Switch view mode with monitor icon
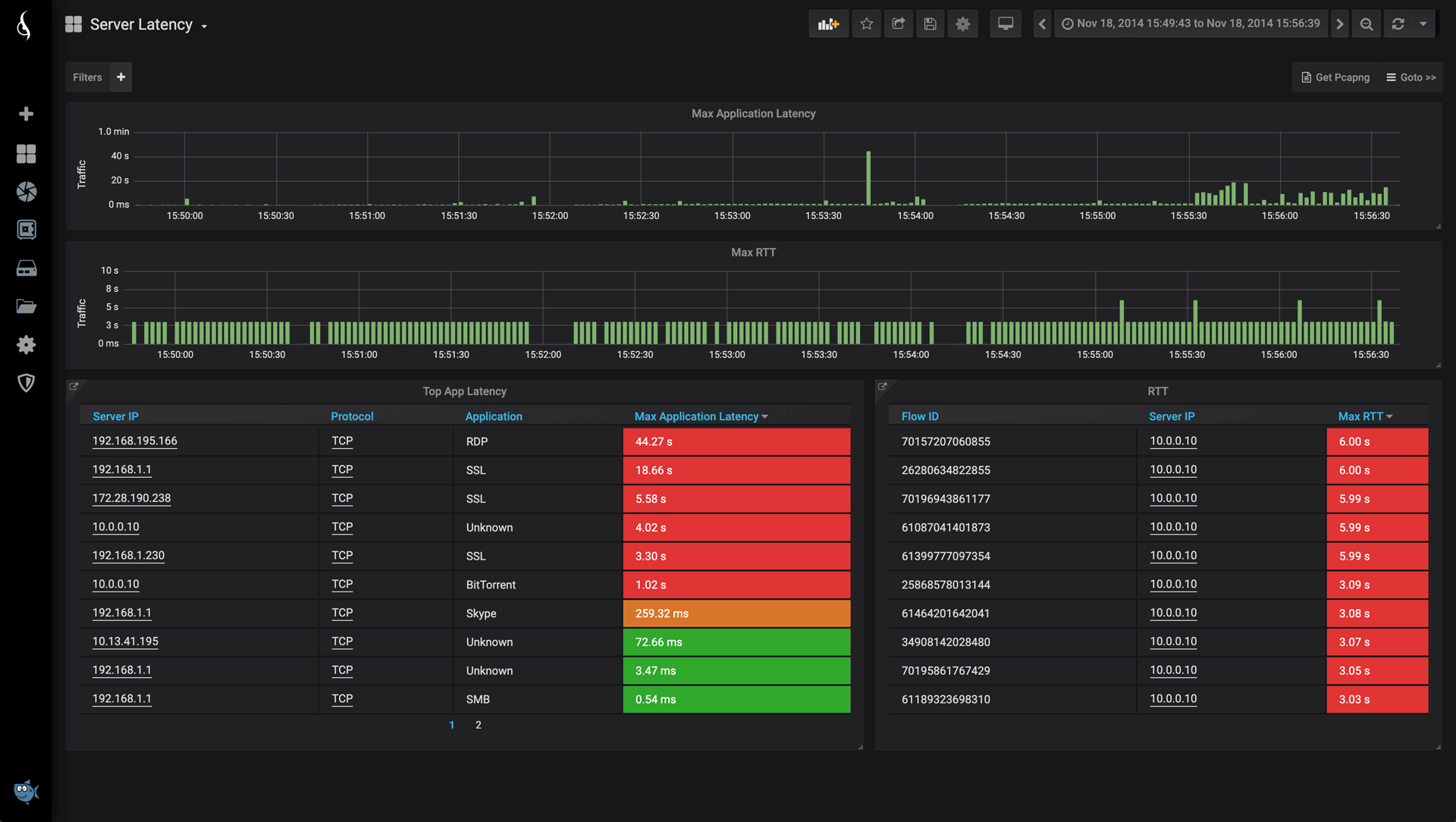 (x=1006, y=24)
